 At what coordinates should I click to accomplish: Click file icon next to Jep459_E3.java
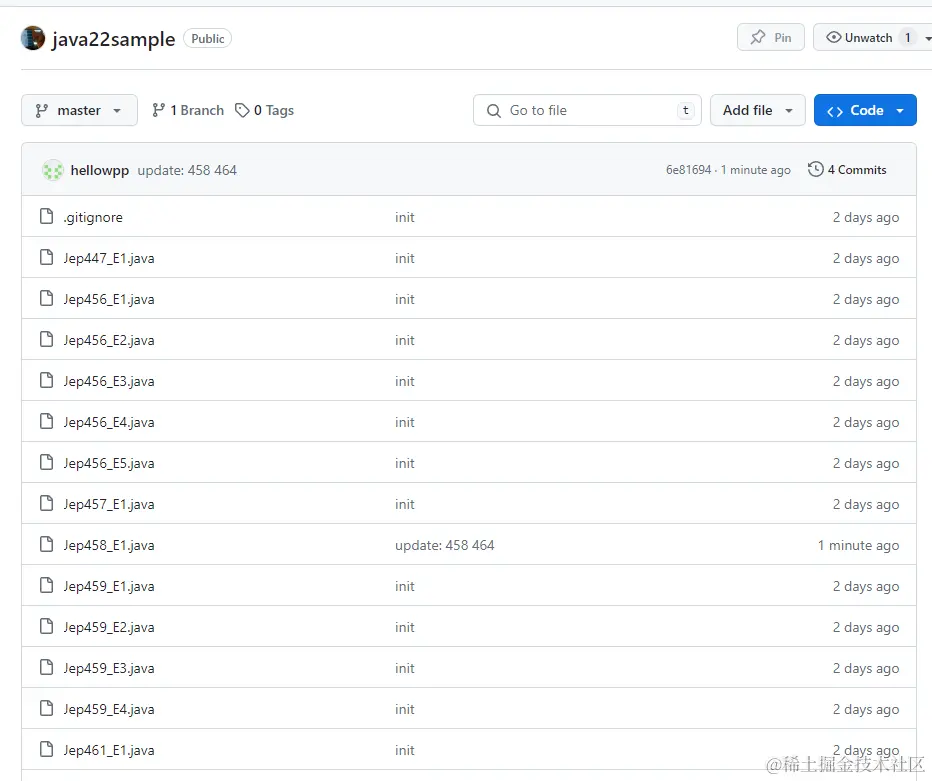[x=46, y=667]
